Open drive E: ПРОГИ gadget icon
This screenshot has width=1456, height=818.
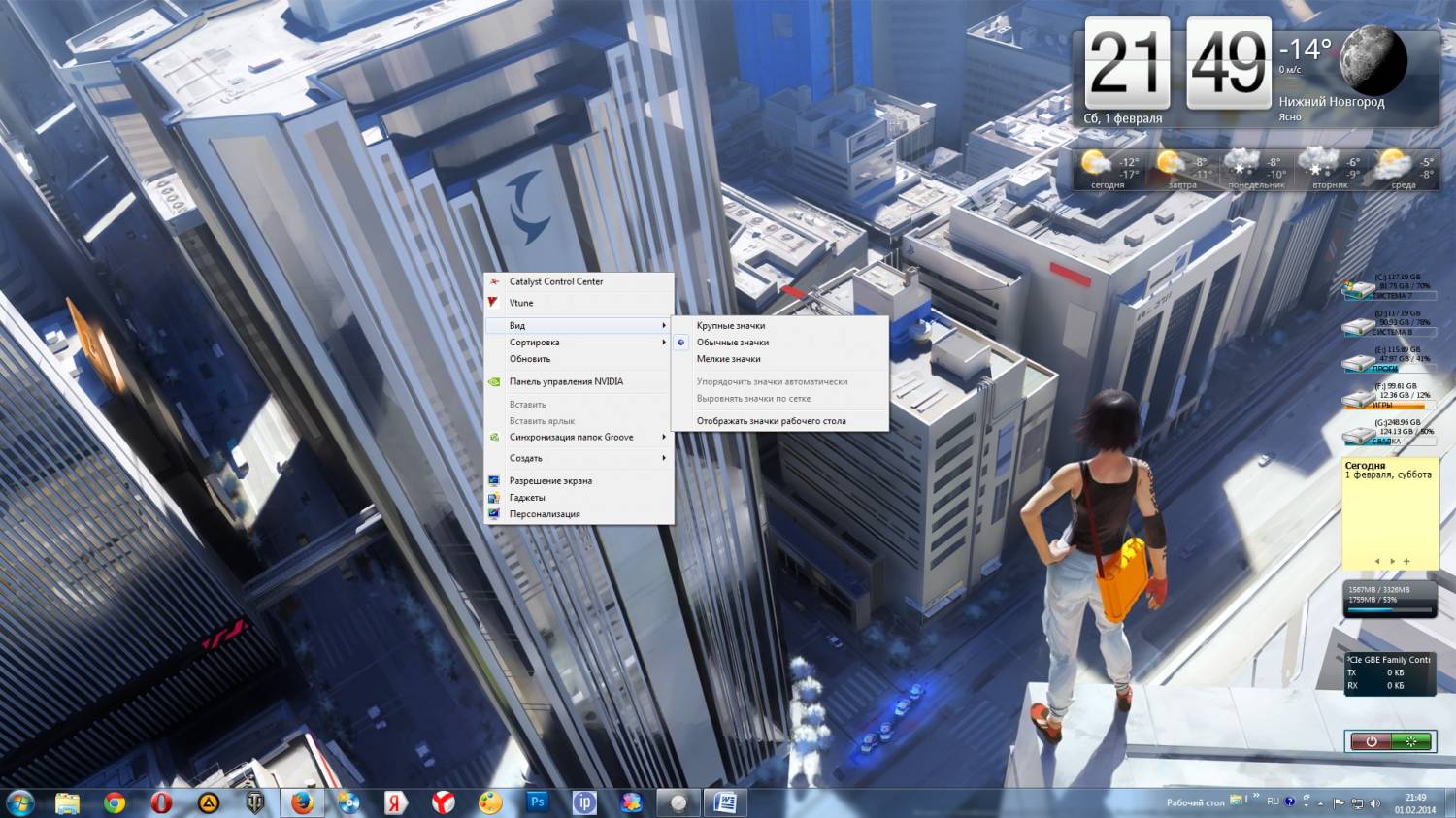coord(1357,362)
